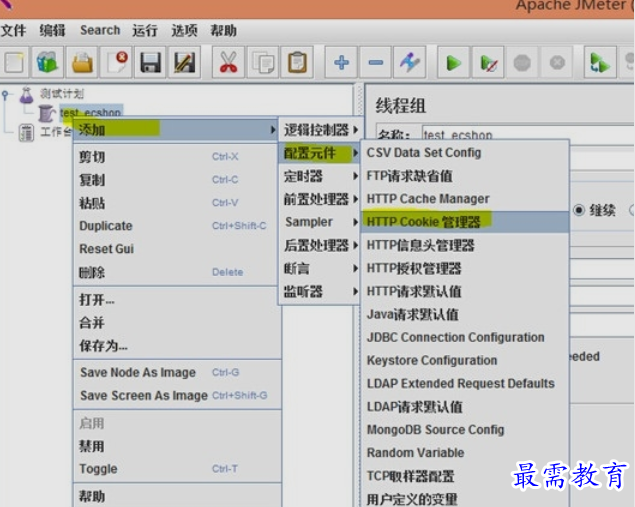Viewport: 635px width, 507px height.
Task: Click the Open file folder icon
Action: pos(83,63)
